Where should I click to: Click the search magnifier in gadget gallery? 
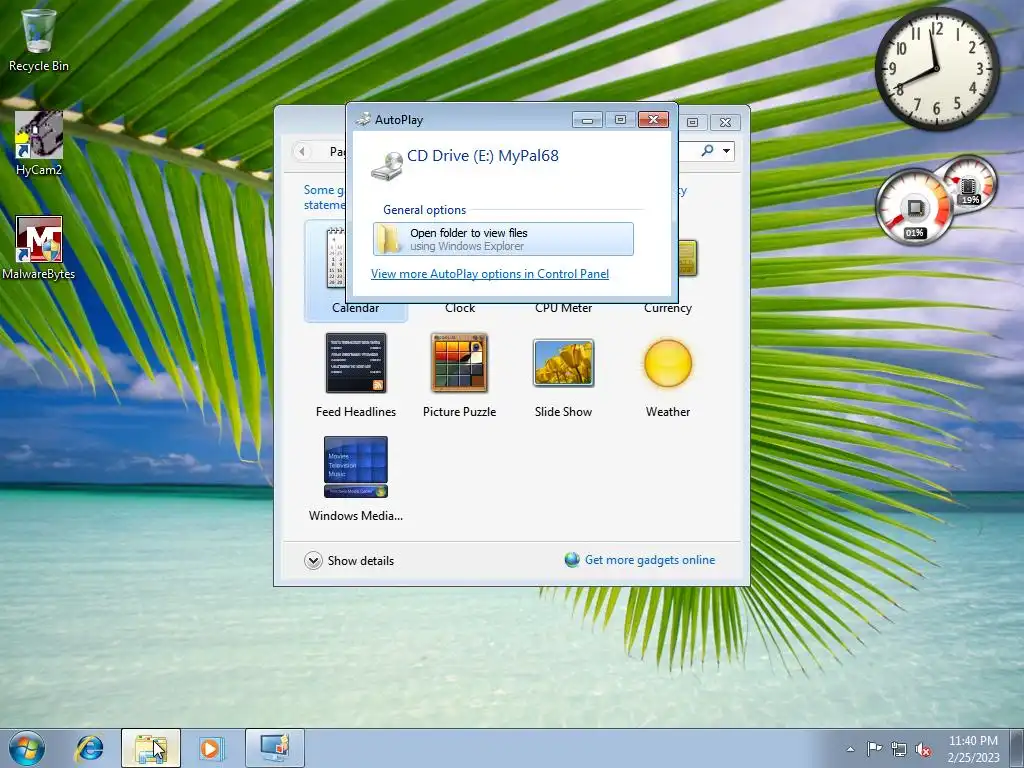tap(707, 151)
